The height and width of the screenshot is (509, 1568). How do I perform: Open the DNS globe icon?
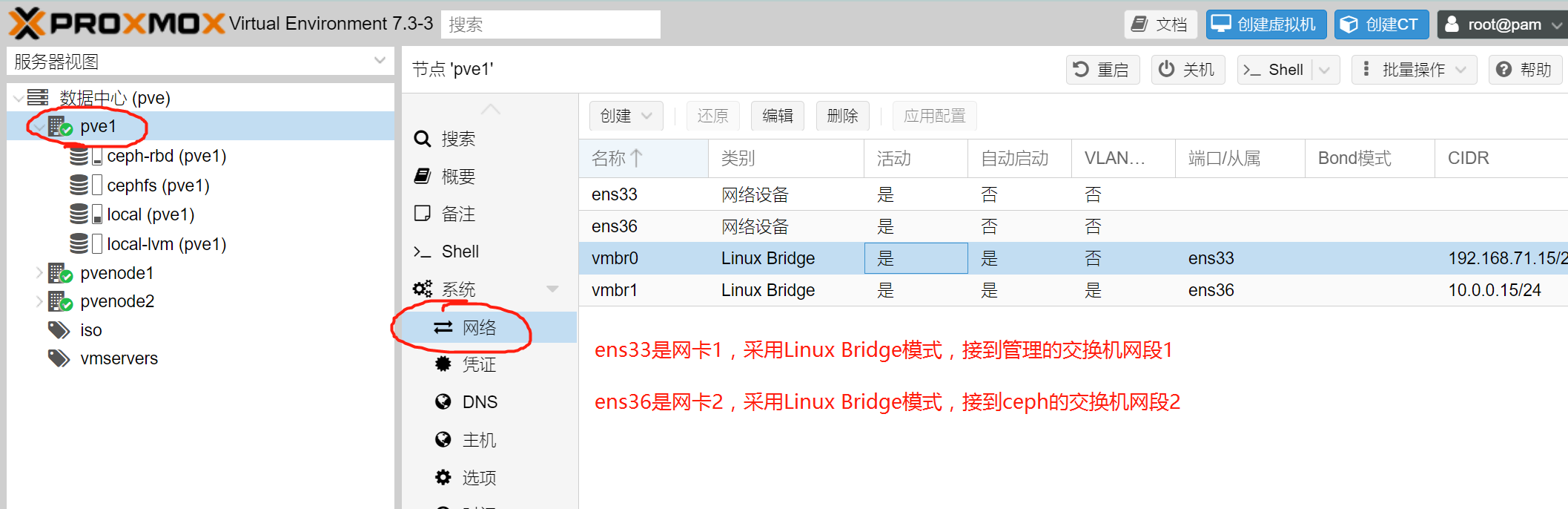click(443, 401)
